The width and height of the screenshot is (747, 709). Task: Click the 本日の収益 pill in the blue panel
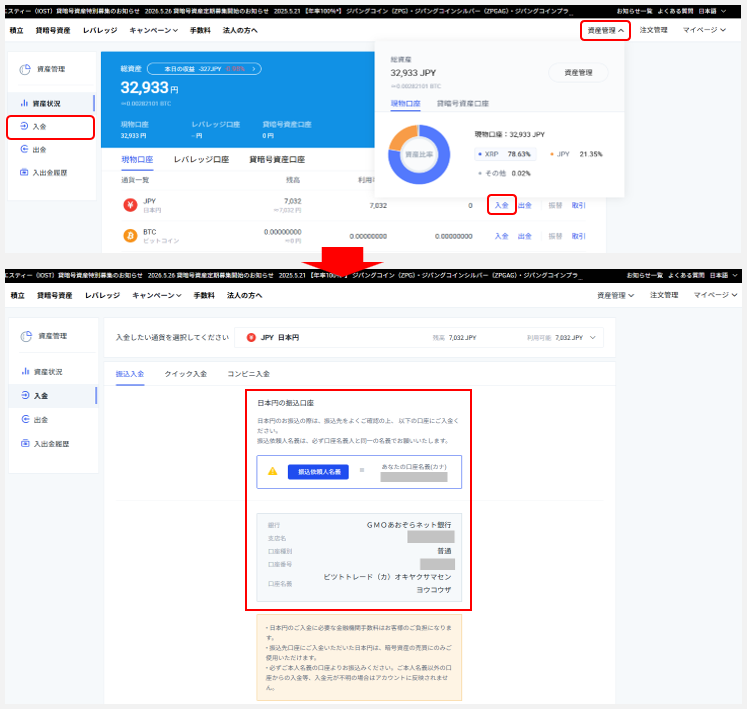coord(204,69)
